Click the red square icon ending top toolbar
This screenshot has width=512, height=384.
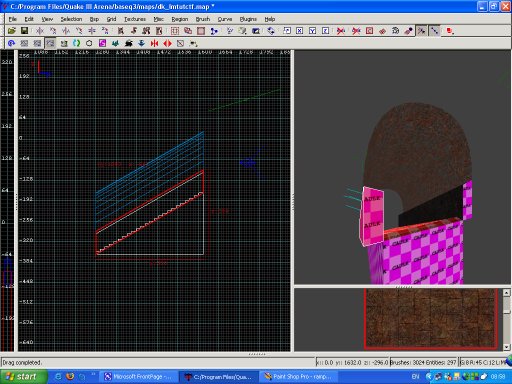450,31
